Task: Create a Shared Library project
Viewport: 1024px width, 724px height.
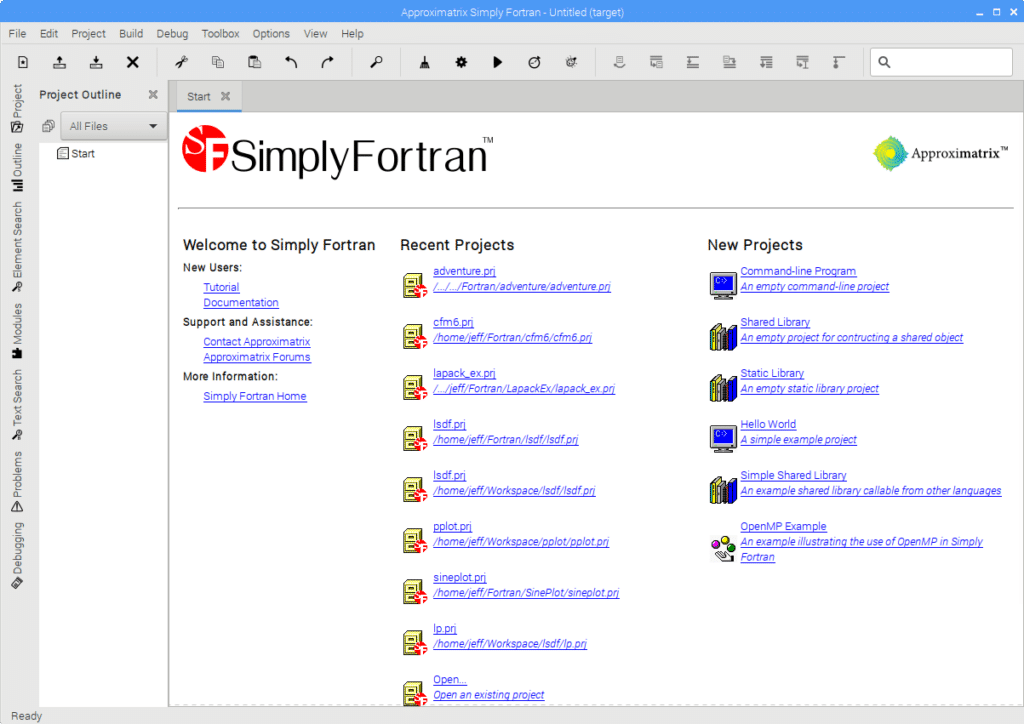Action: 775,322
